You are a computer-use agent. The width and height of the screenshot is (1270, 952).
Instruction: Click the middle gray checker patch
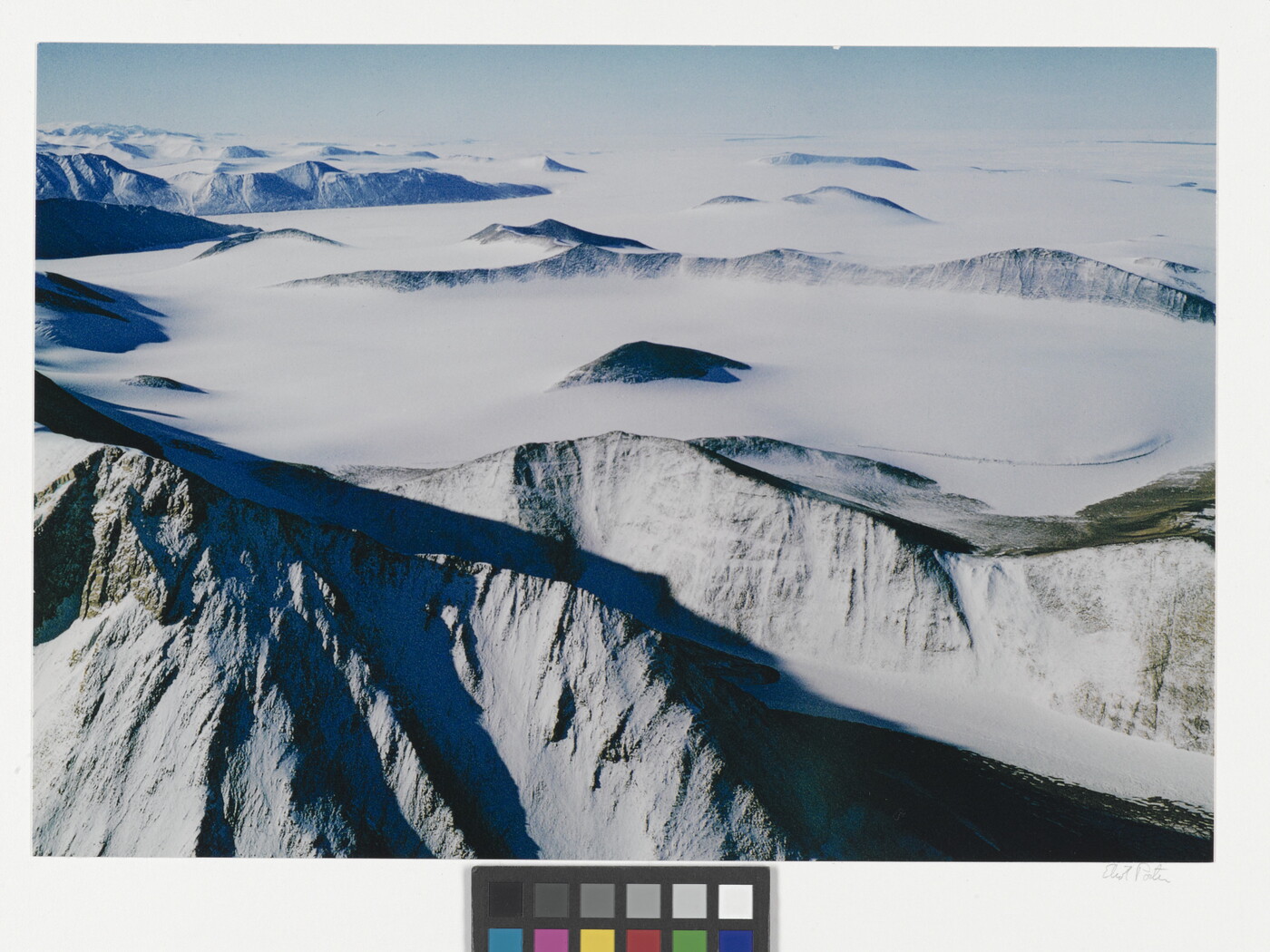(598, 900)
